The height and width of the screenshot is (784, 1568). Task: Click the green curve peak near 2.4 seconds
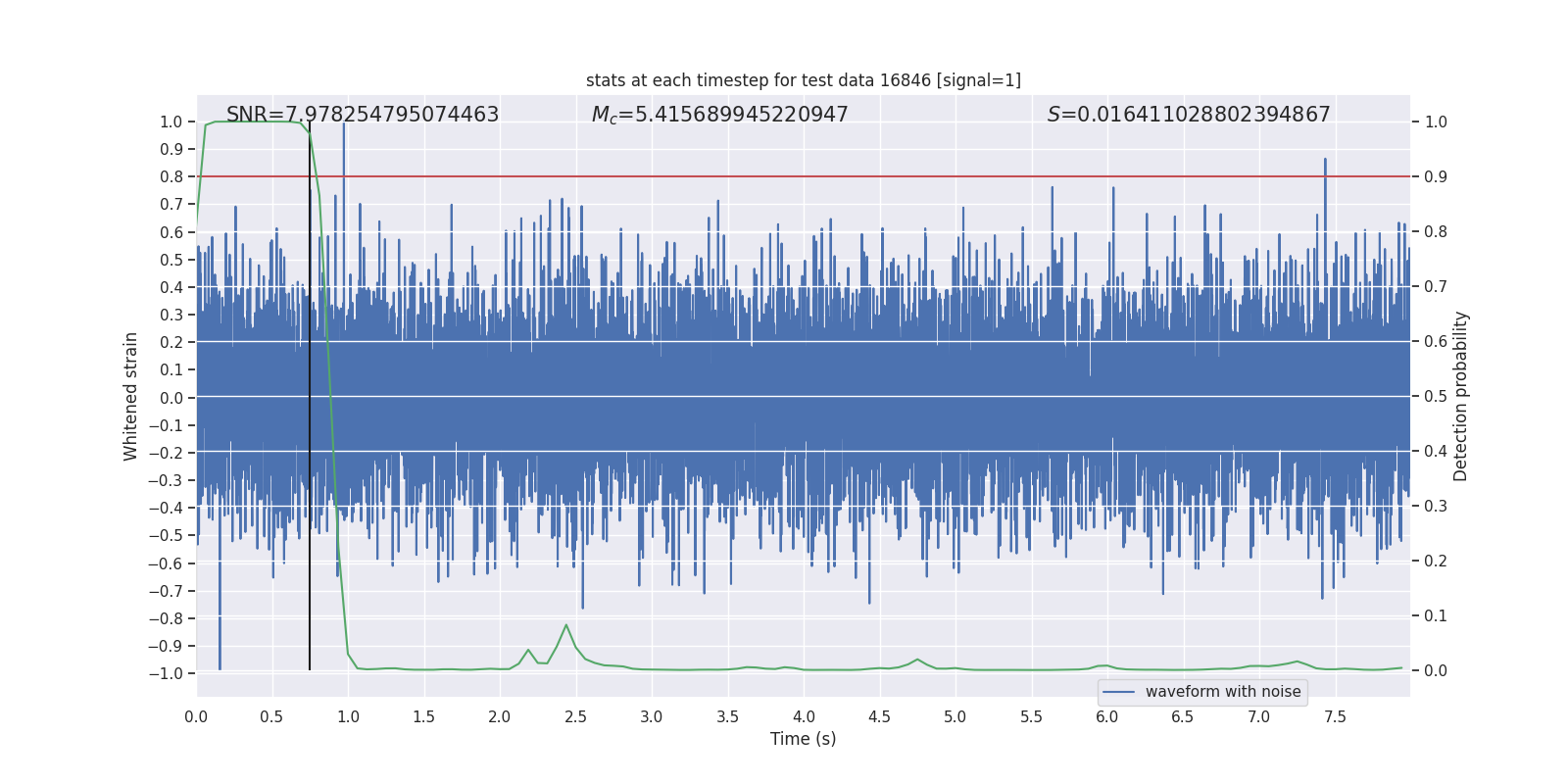point(566,625)
